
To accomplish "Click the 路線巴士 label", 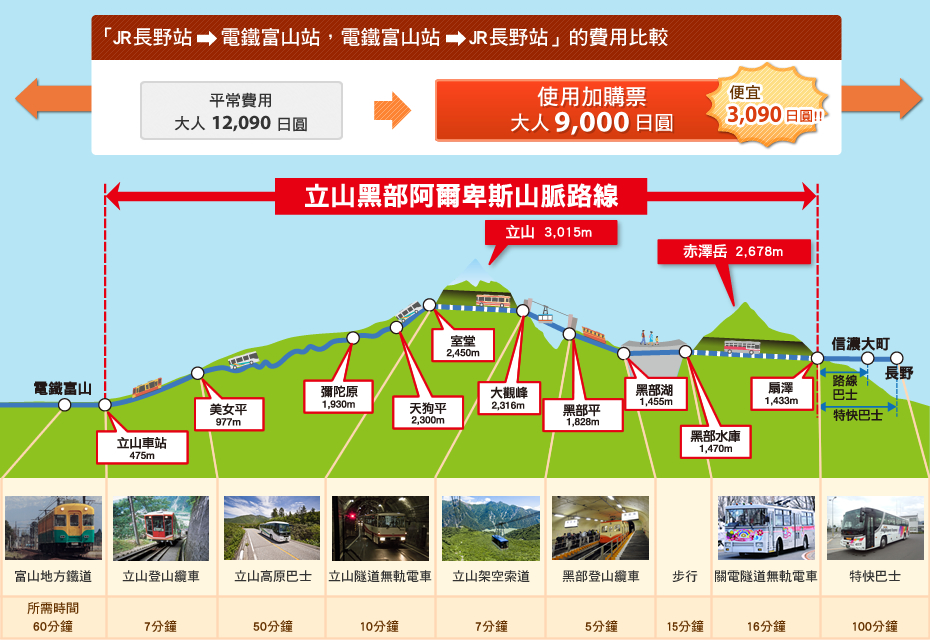I will (845, 387).
